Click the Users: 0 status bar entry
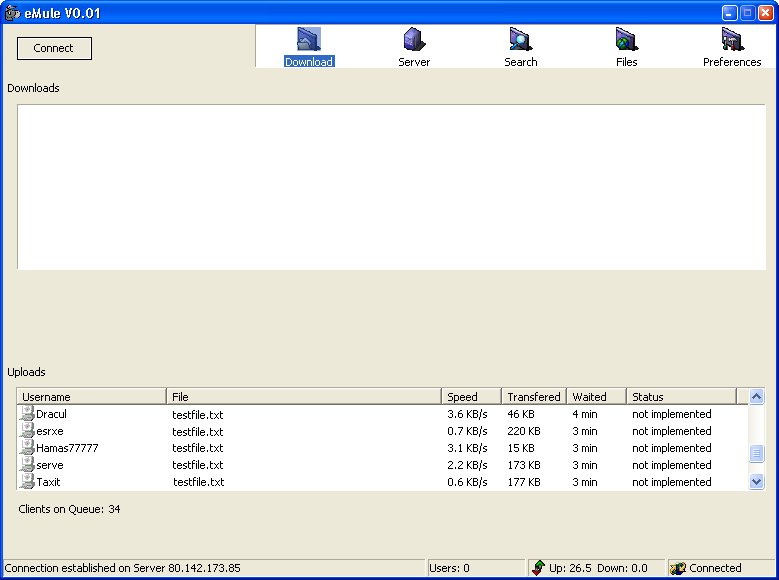This screenshot has height=580, width=779. click(449, 568)
